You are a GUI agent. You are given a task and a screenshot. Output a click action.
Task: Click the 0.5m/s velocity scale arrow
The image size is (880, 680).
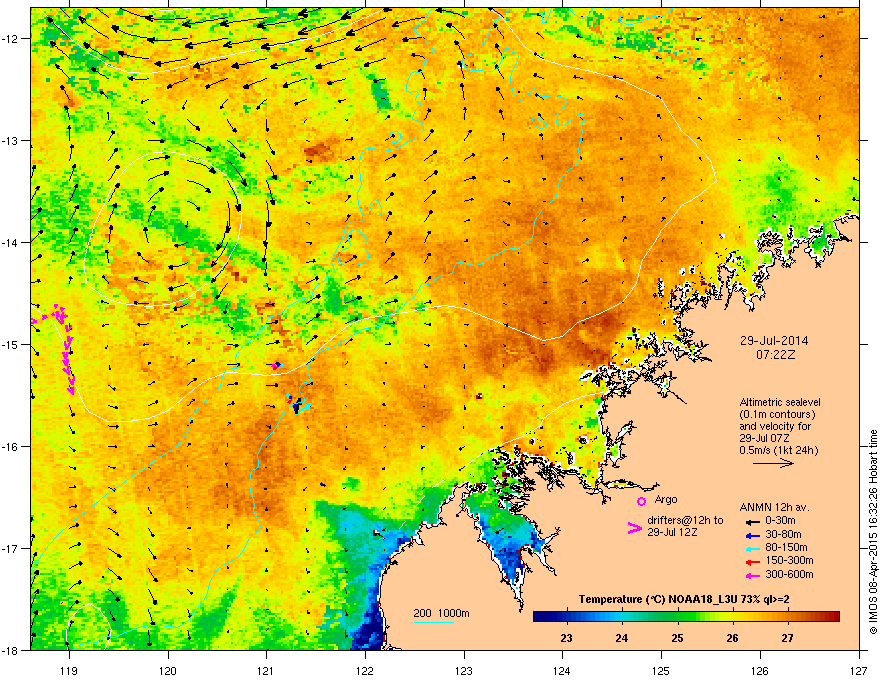(773, 463)
